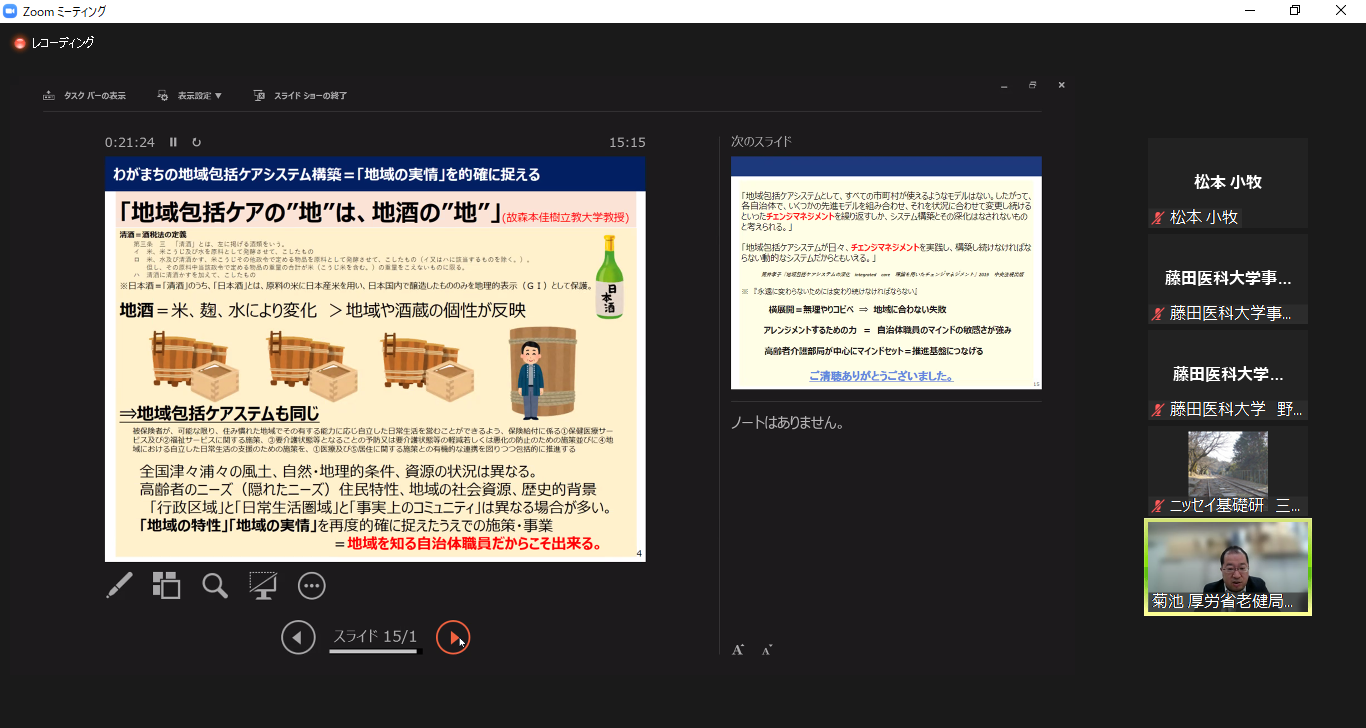Open the see all slides grid view
1366x728 pixels.
tap(166, 585)
